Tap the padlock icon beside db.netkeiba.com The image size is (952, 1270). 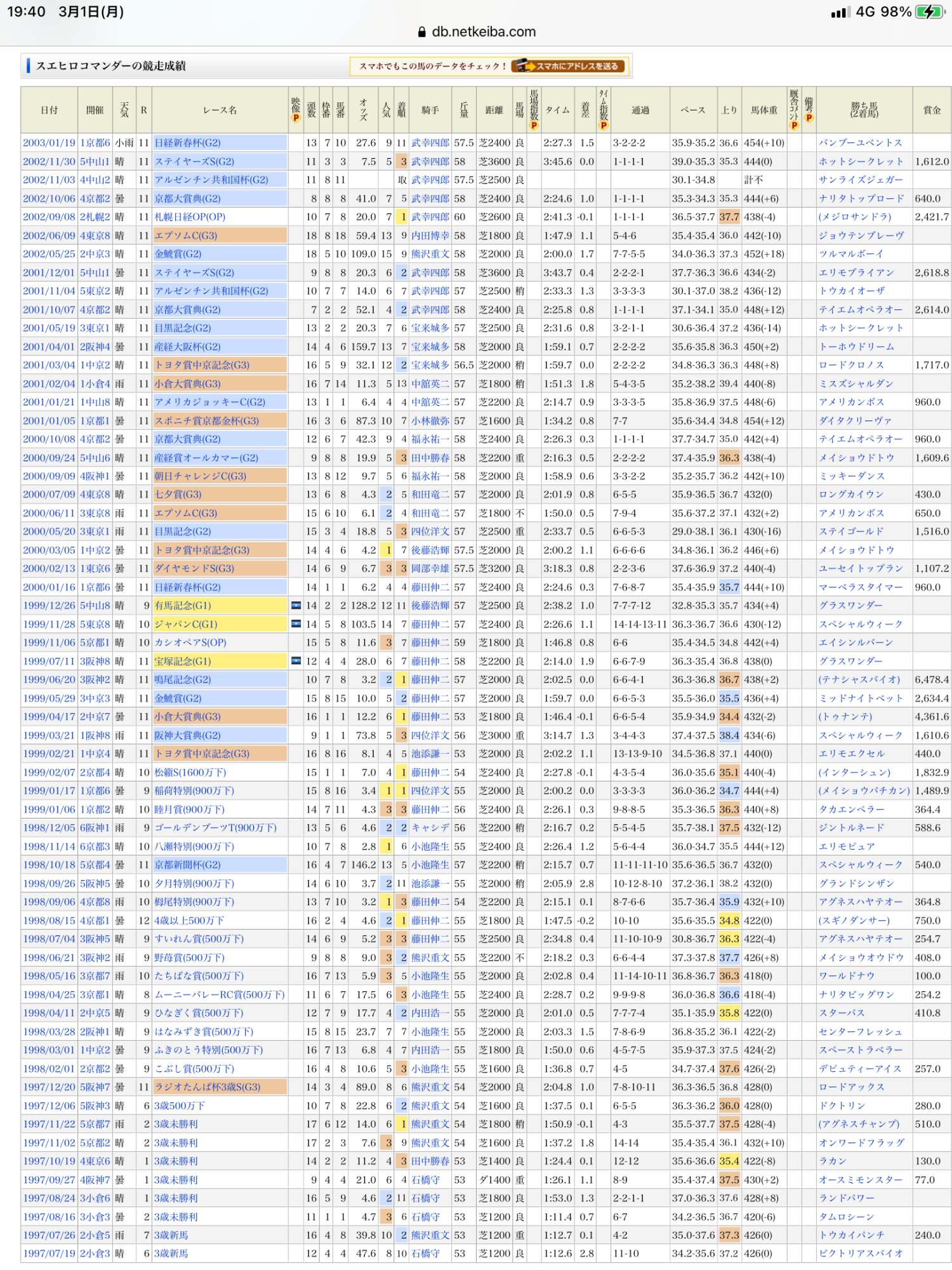pyautogui.click(x=422, y=32)
